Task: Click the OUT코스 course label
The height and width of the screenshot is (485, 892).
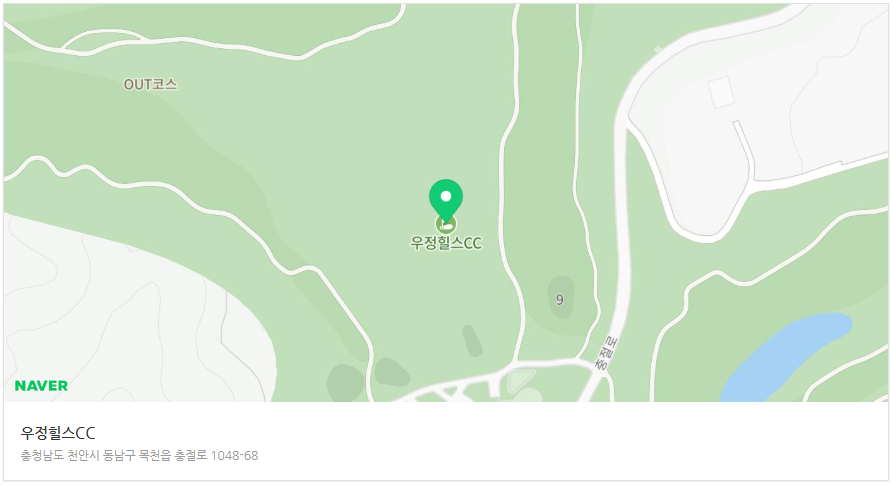Action: (x=150, y=85)
